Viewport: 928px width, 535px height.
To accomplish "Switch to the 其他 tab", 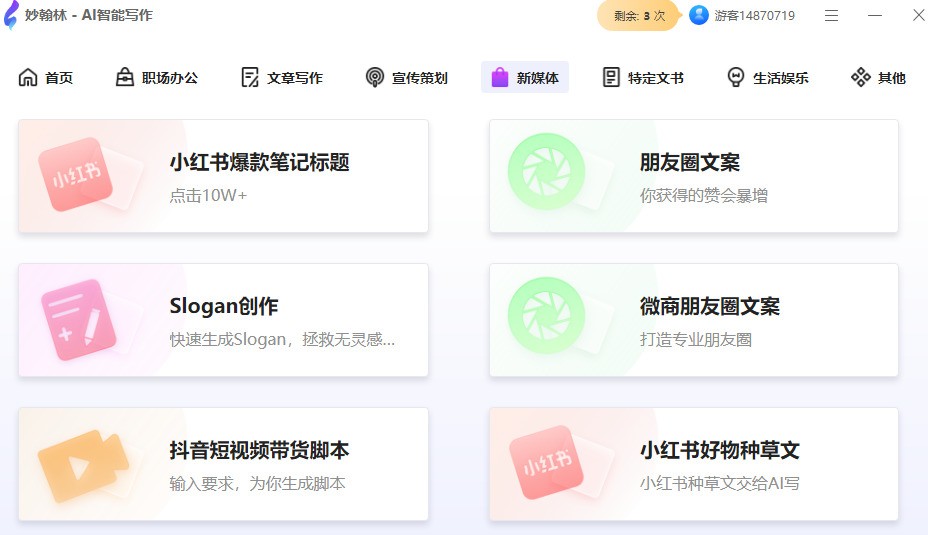I will click(878, 78).
